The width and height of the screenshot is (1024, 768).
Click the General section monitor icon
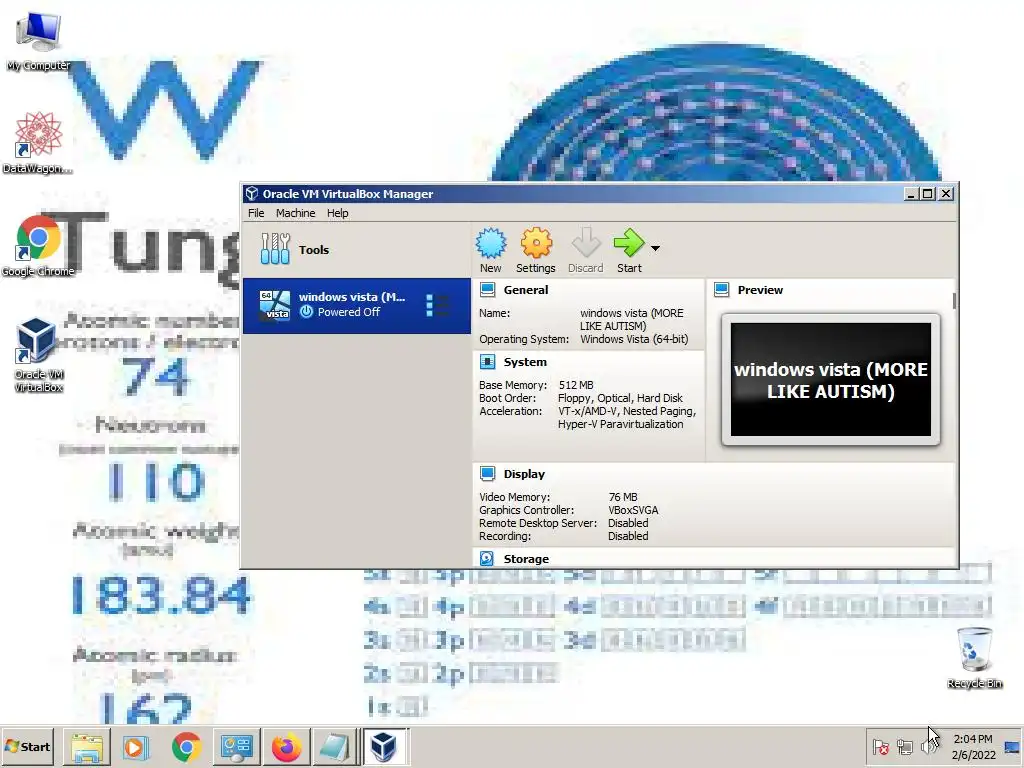coord(487,290)
